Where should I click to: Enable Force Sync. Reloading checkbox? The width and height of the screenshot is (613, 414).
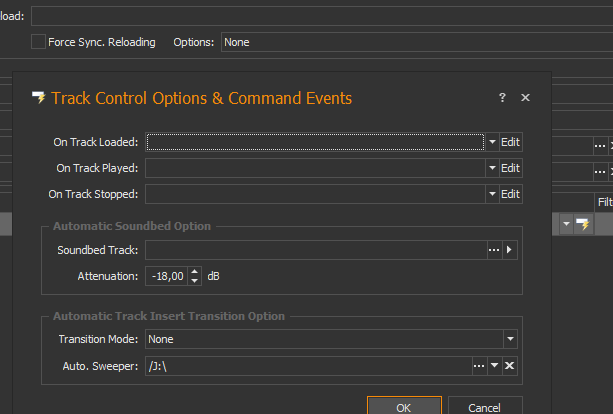(x=38, y=42)
